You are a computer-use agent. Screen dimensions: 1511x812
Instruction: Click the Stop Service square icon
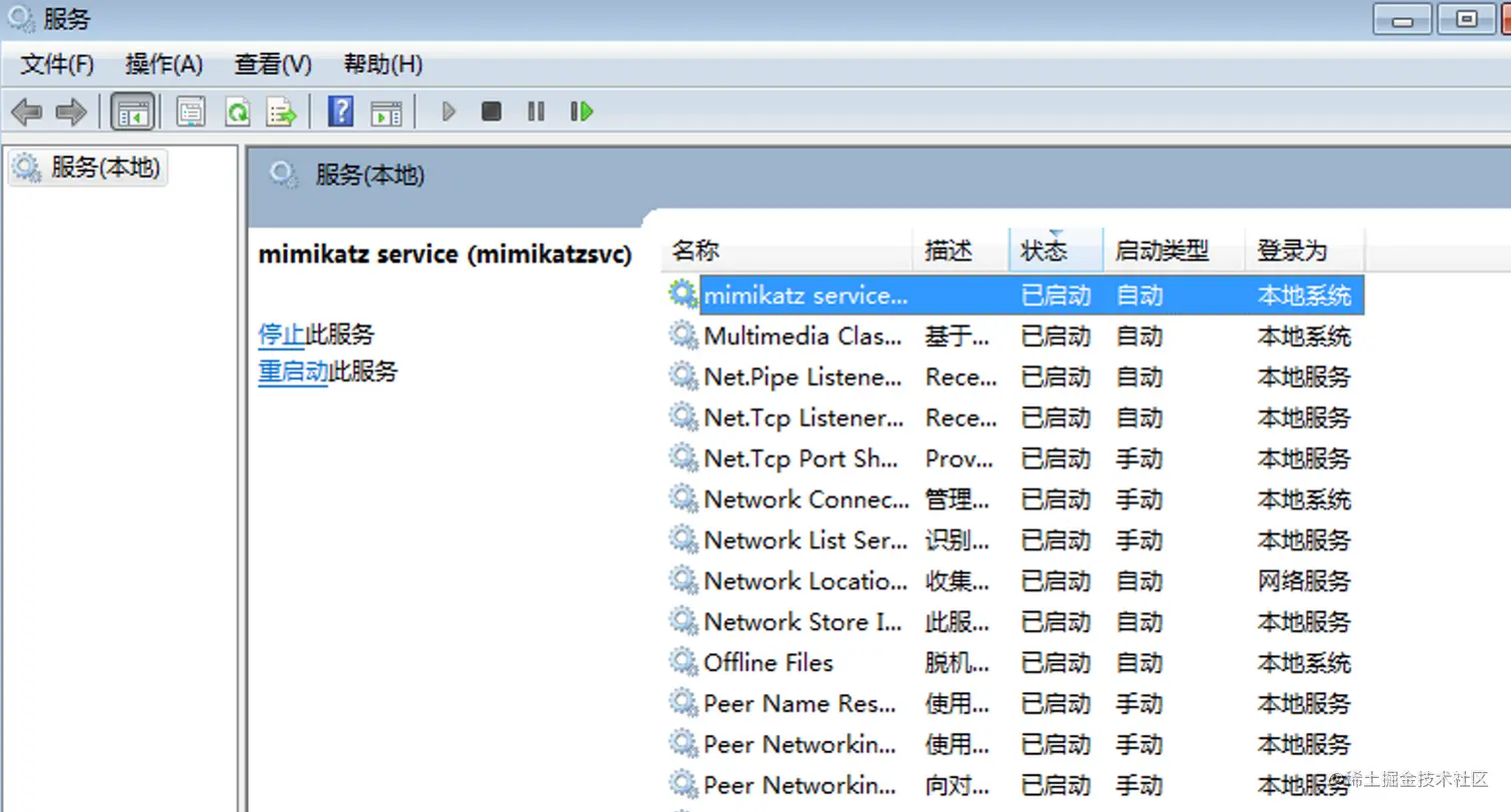tap(491, 111)
